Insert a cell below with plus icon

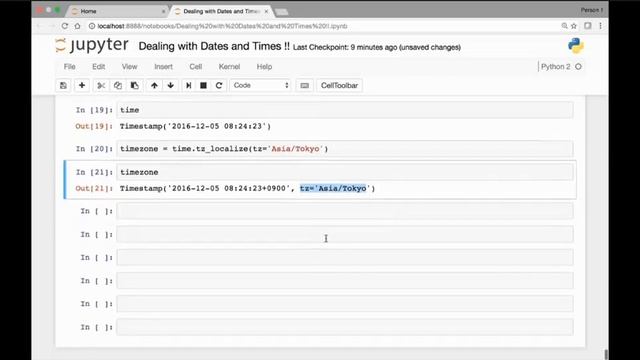(82, 85)
